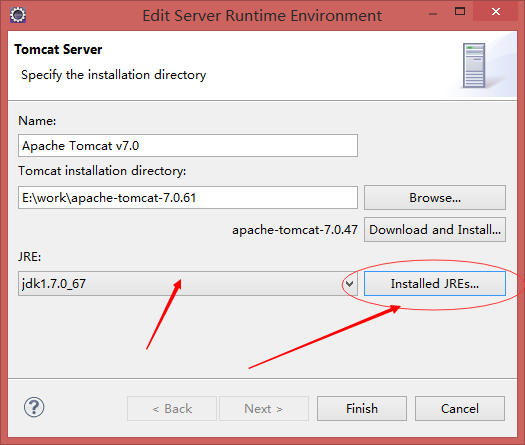
Task: Cancel the runtime environment dialog
Action: (460, 409)
